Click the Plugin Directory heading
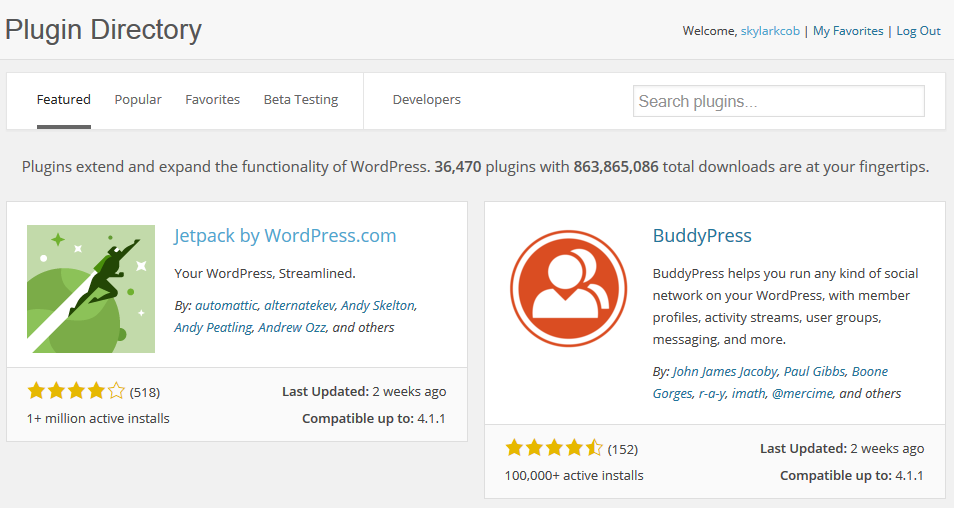 [x=103, y=30]
